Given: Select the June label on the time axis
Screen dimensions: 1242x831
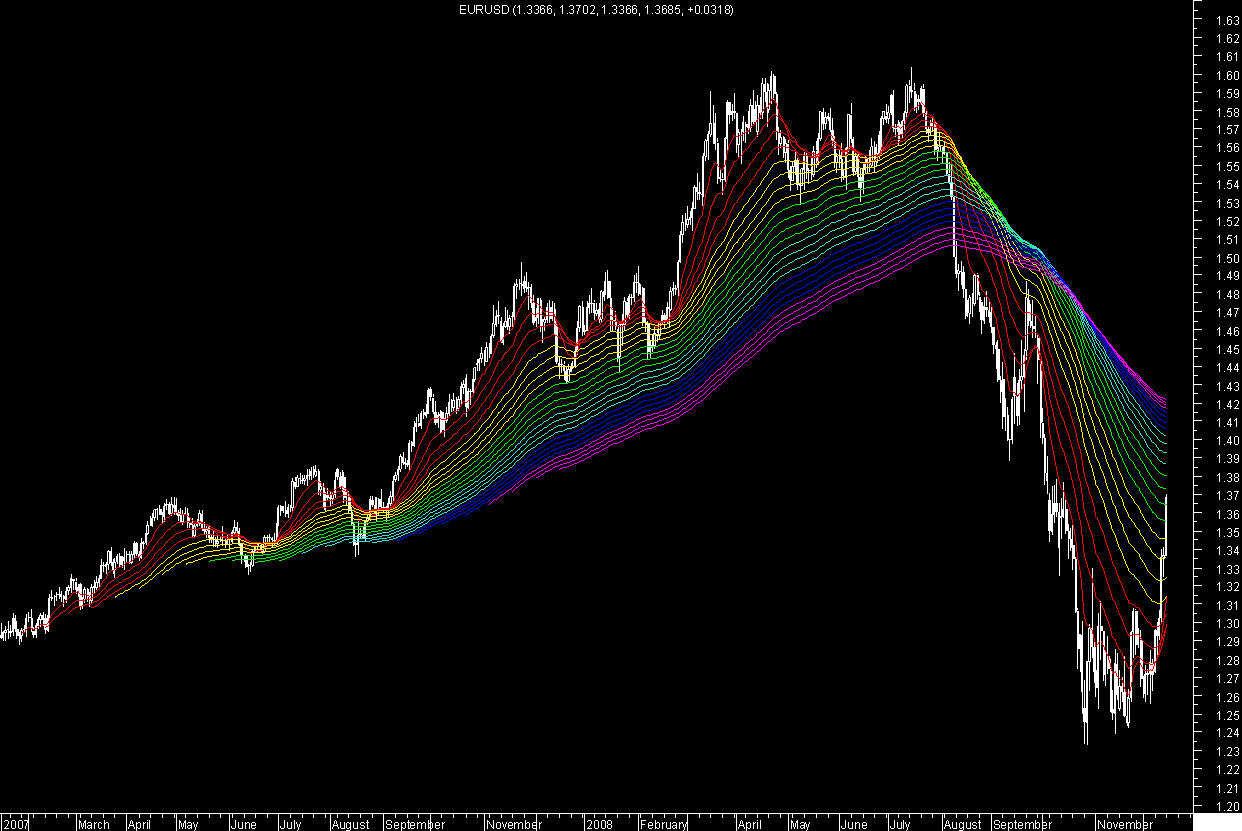Looking at the screenshot, I should [x=243, y=824].
